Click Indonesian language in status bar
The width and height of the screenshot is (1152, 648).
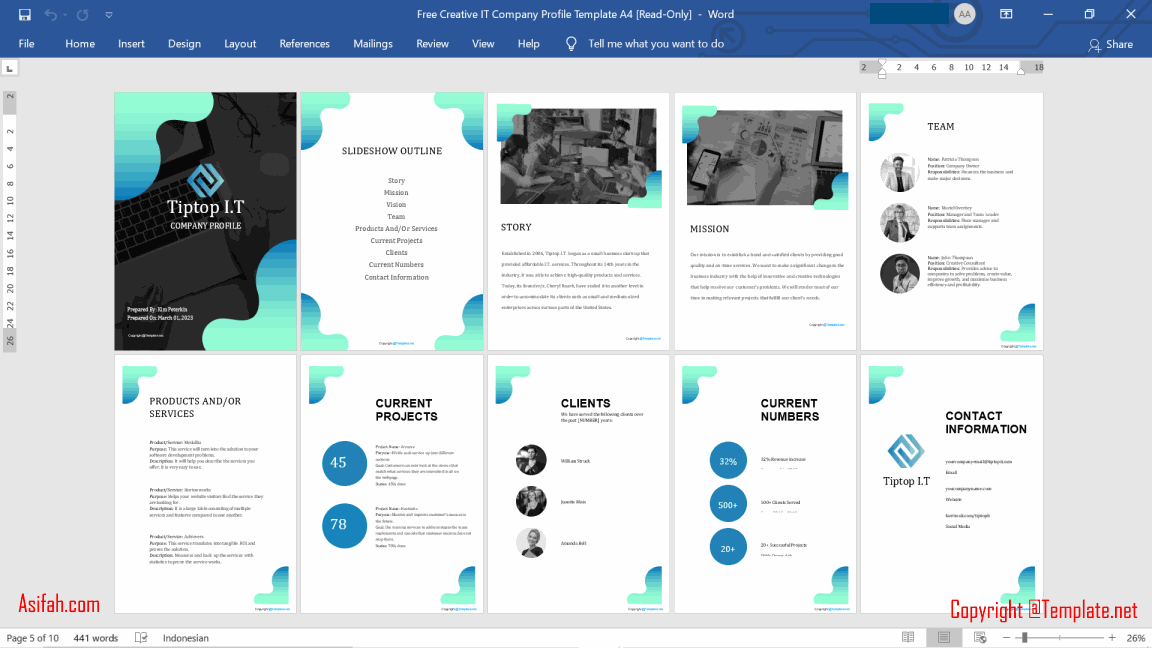185,638
